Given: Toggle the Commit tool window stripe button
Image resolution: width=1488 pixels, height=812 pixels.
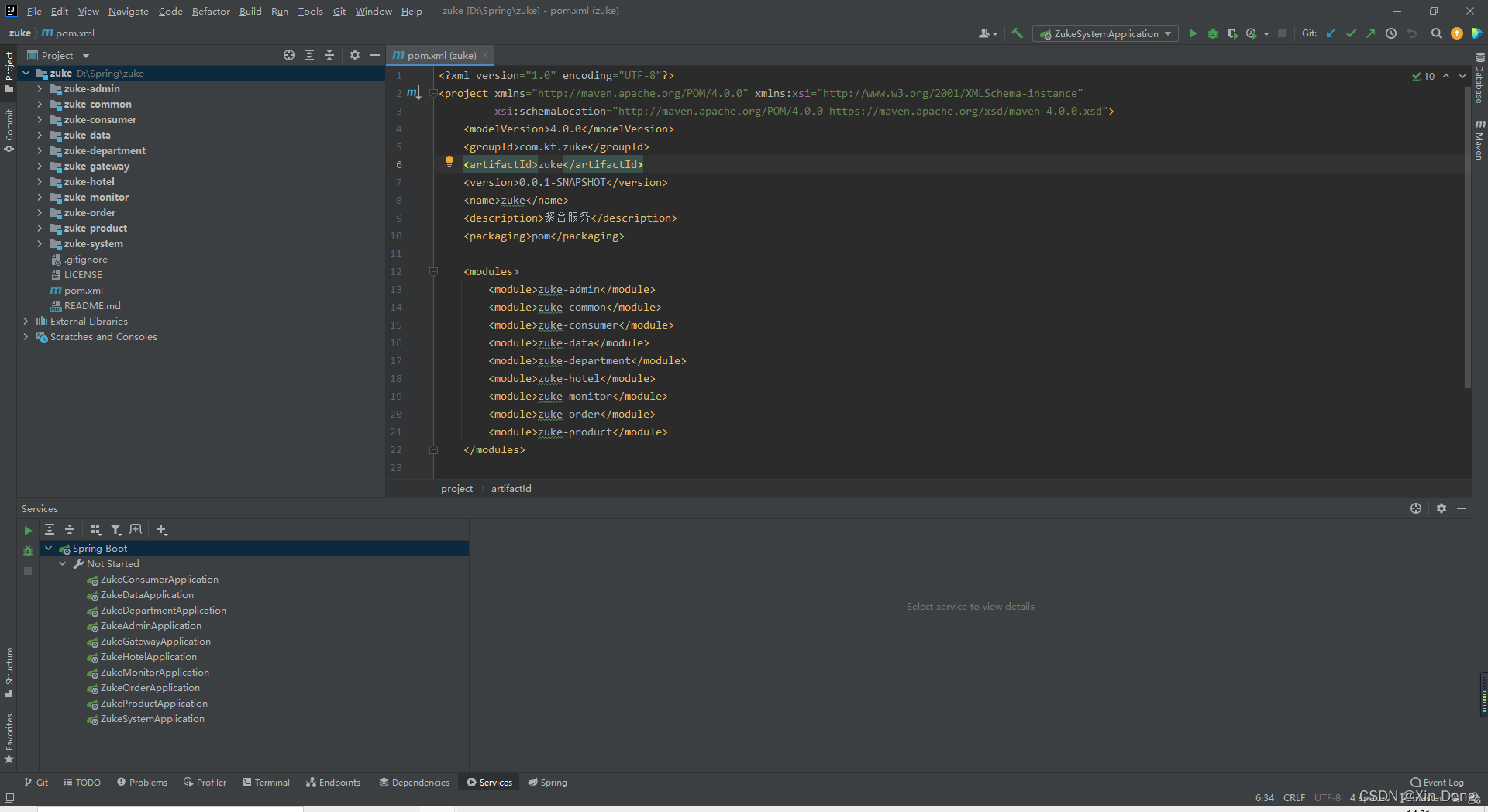Looking at the screenshot, I should tap(9, 131).
